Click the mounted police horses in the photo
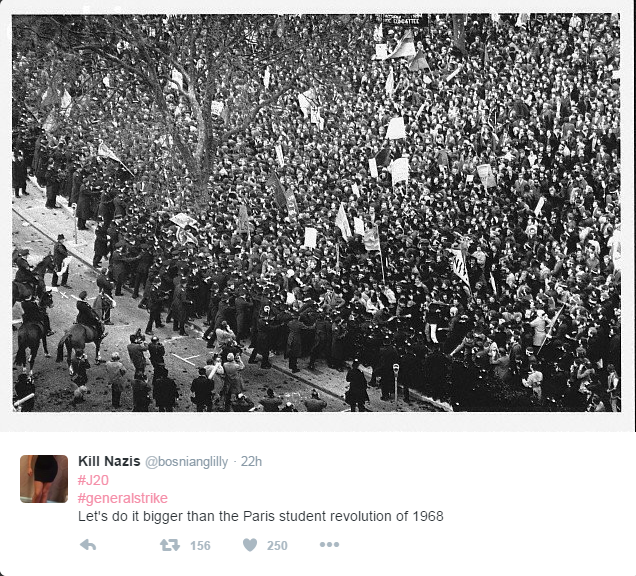 55,316
